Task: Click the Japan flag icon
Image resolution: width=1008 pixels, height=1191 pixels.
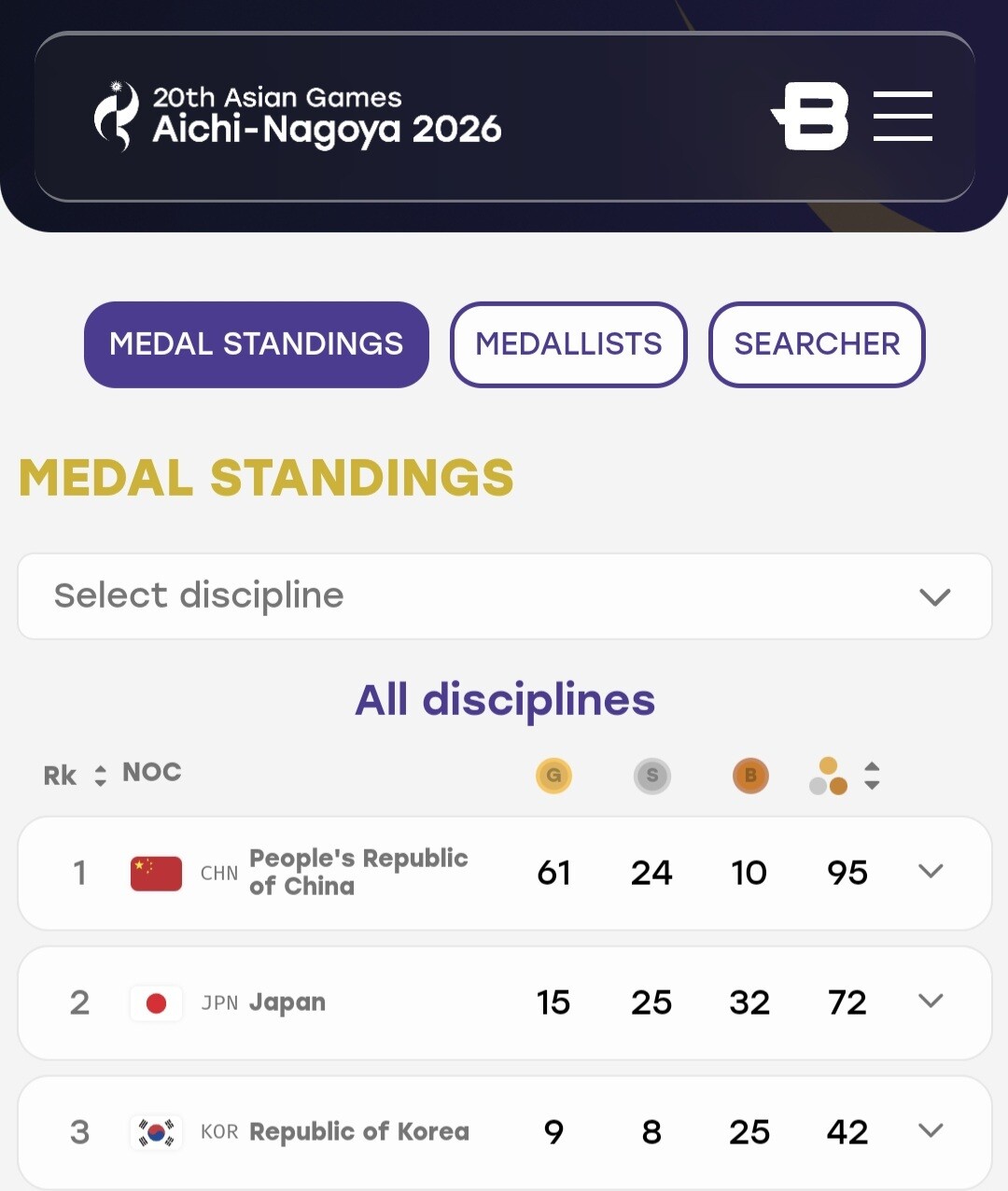Action: point(156,1003)
